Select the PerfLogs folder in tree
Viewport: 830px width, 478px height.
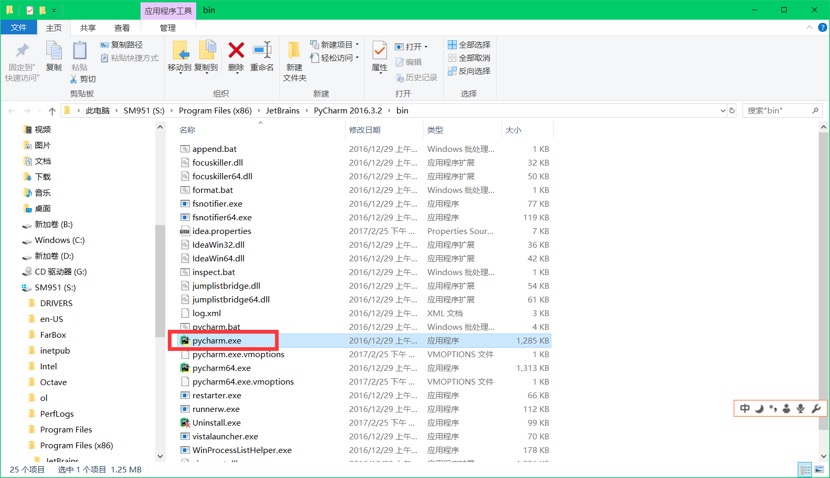57,414
